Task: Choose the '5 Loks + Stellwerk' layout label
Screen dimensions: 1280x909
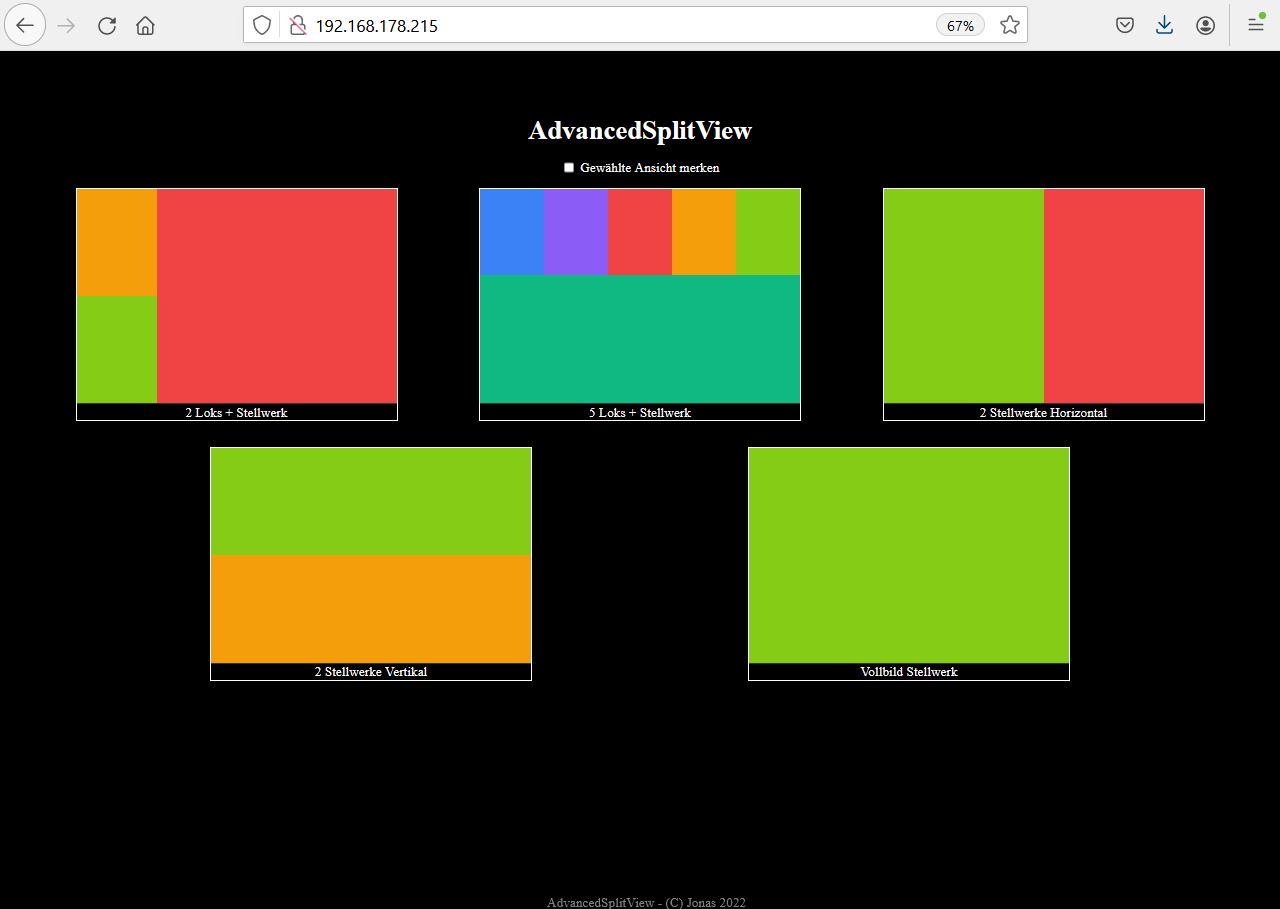Action: [640, 413]
